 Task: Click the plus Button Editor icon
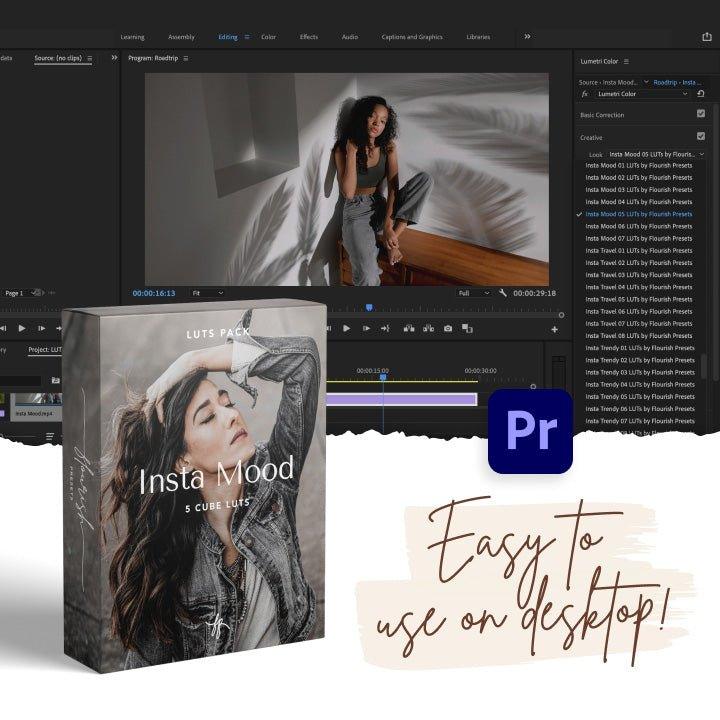pyautogui.click(x=555, y=329)
